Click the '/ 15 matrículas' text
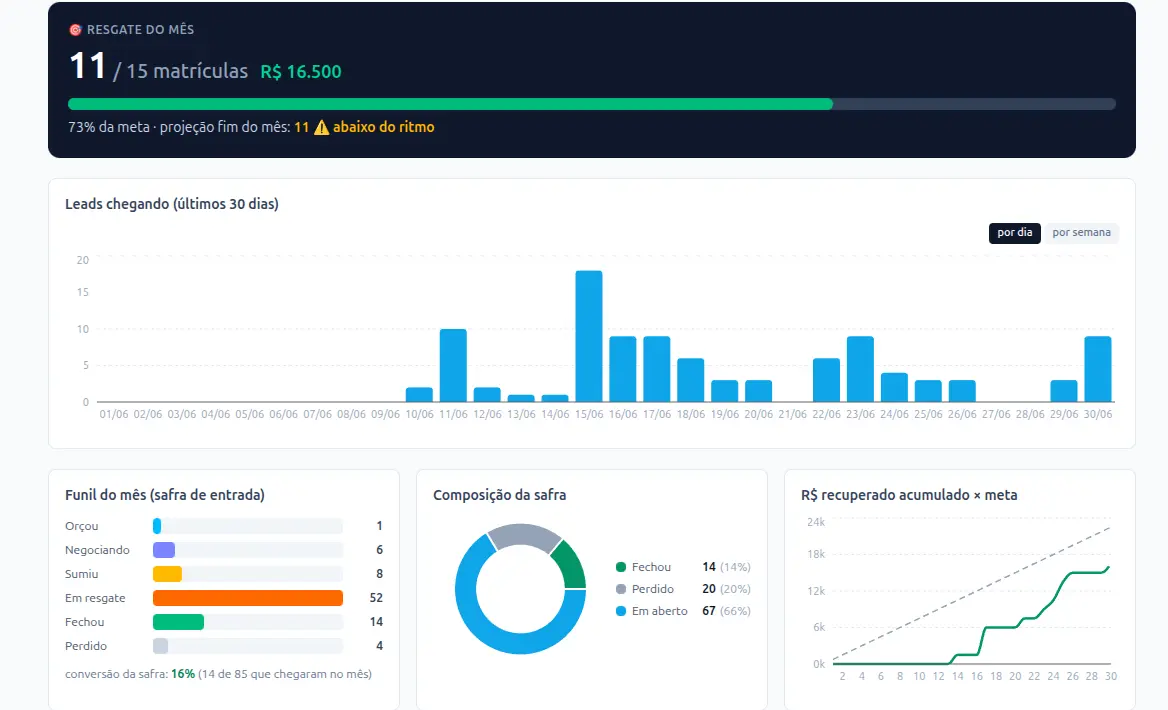Image resolution: width=1168 pixels, height=710 pixels. (180, 71)
